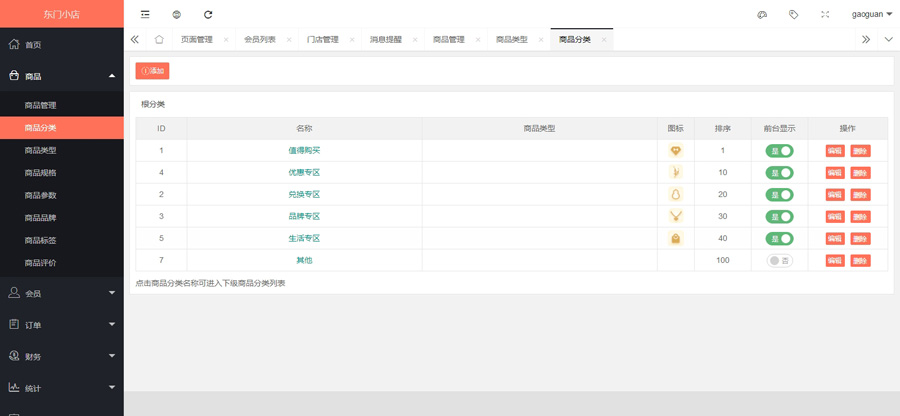Enable front display for 其他
The height and width of the screenshot is (416, 900).
pyautogui.click(x=779, y=261)
